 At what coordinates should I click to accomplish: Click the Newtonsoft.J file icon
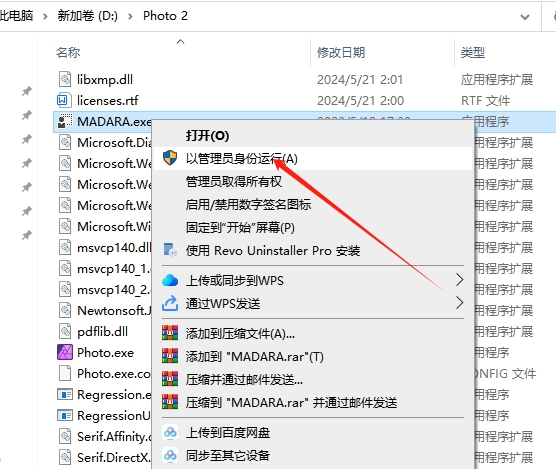[65, 311]
